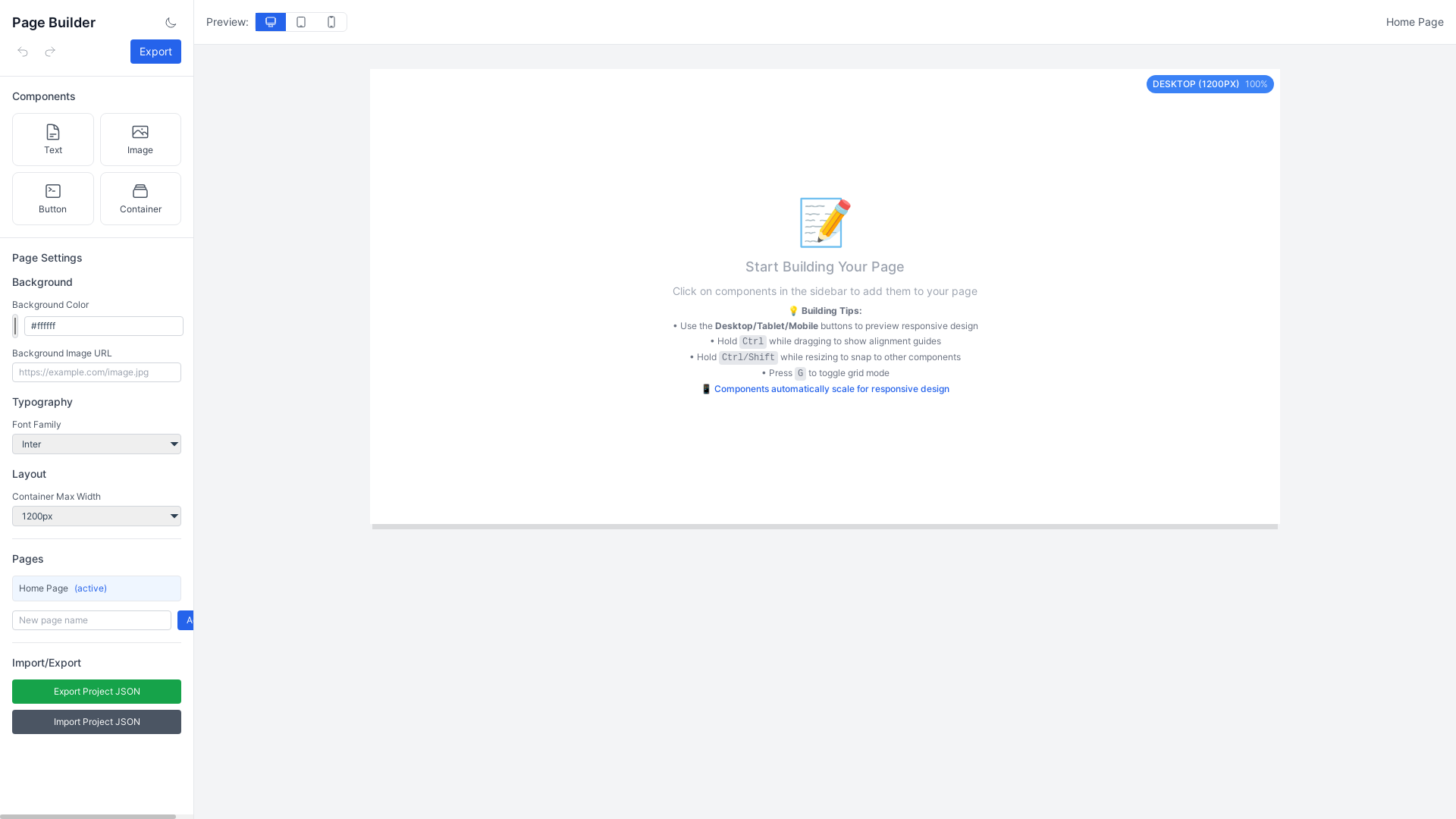Click the Home Page title in header

pos(1414,22)
